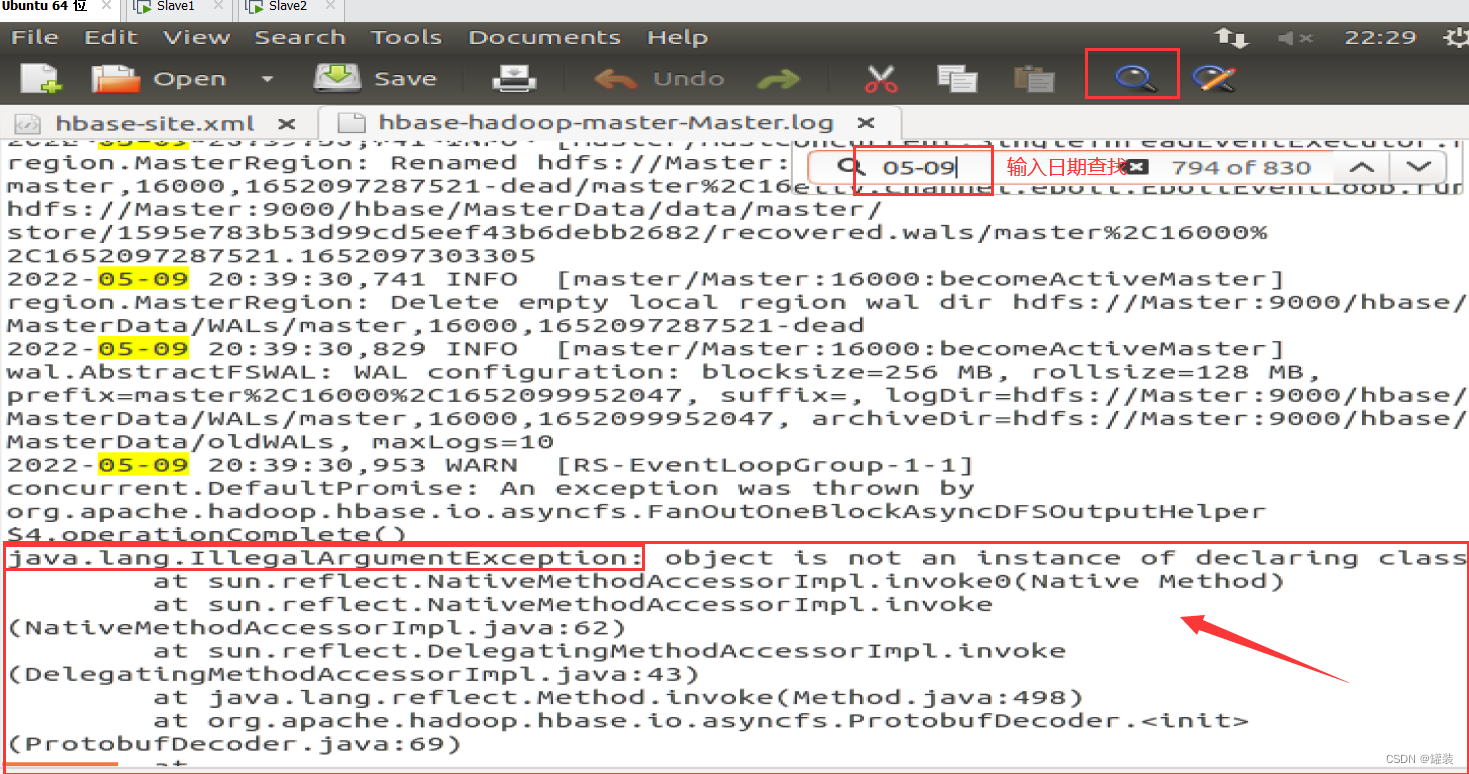Clear the search text with the X icon
This screenshot has height=774, width=1469.
coord(1138,167)
